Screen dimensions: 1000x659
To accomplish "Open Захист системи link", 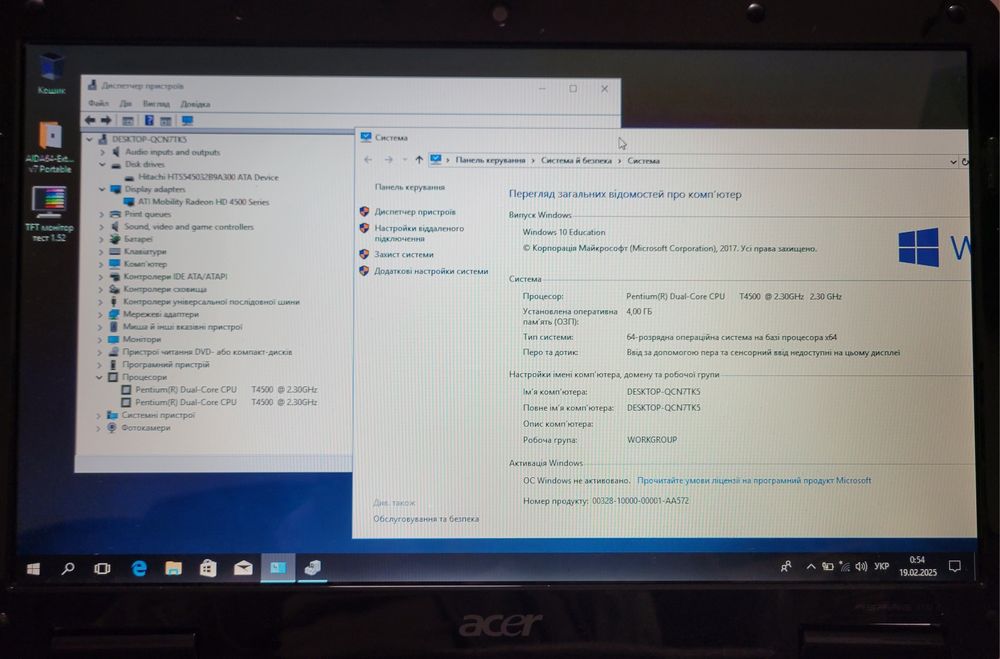I will [x=404, y=255].
